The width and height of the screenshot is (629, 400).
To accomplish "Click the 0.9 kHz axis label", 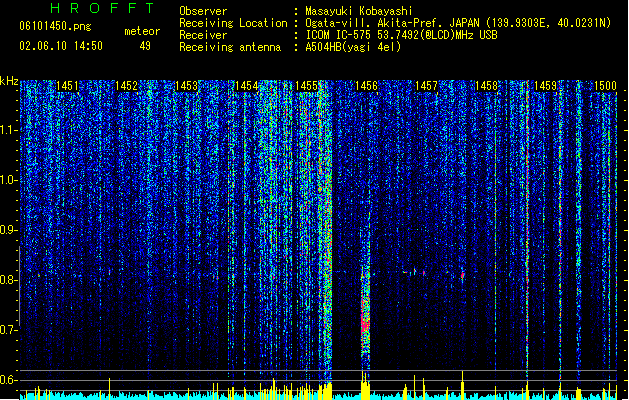I will pyautogui.click(x=9, y=230).
